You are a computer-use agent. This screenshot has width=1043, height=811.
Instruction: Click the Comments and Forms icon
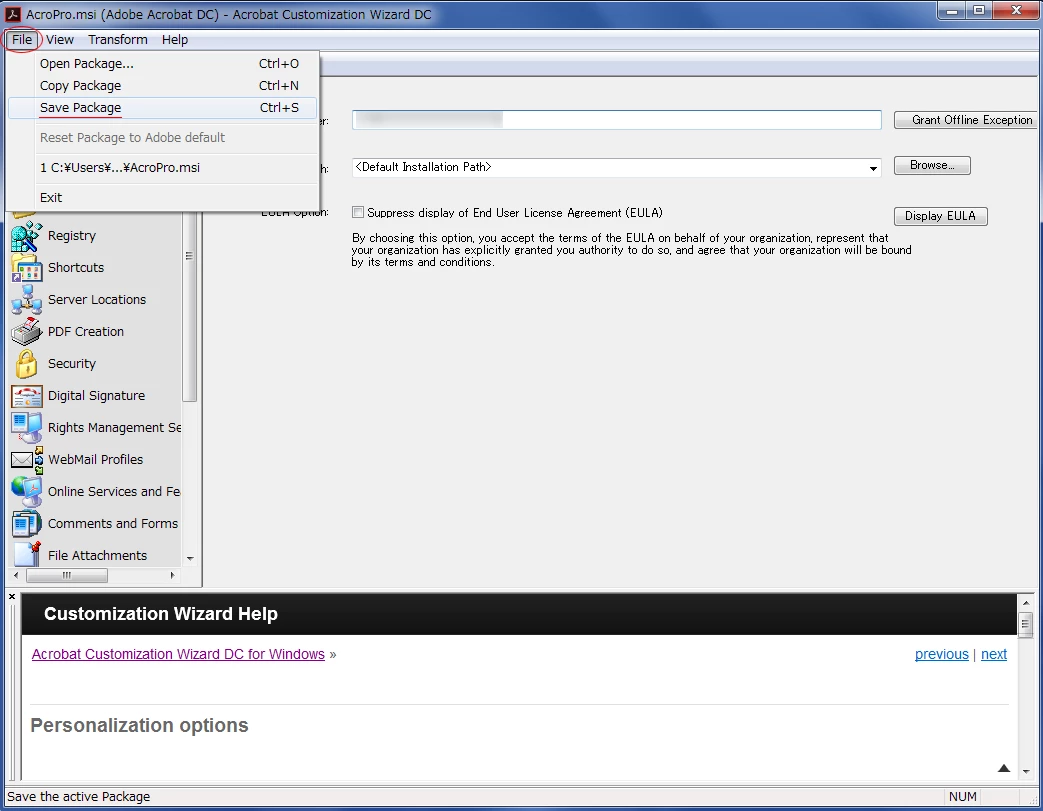pyautogui.click(x=27, y=524)
